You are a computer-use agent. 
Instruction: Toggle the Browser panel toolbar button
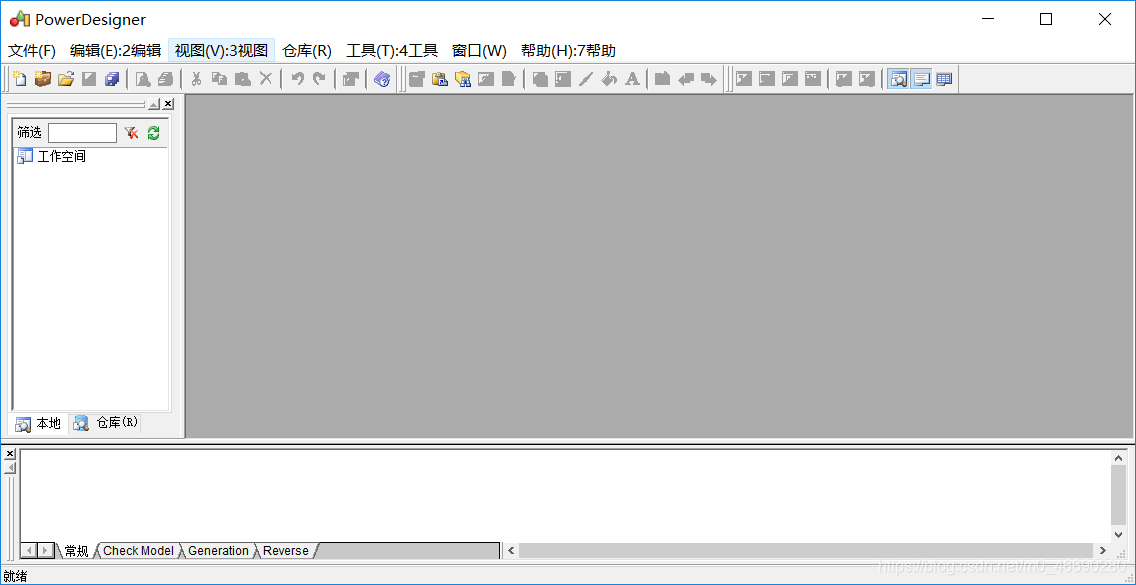click(898, 79)
